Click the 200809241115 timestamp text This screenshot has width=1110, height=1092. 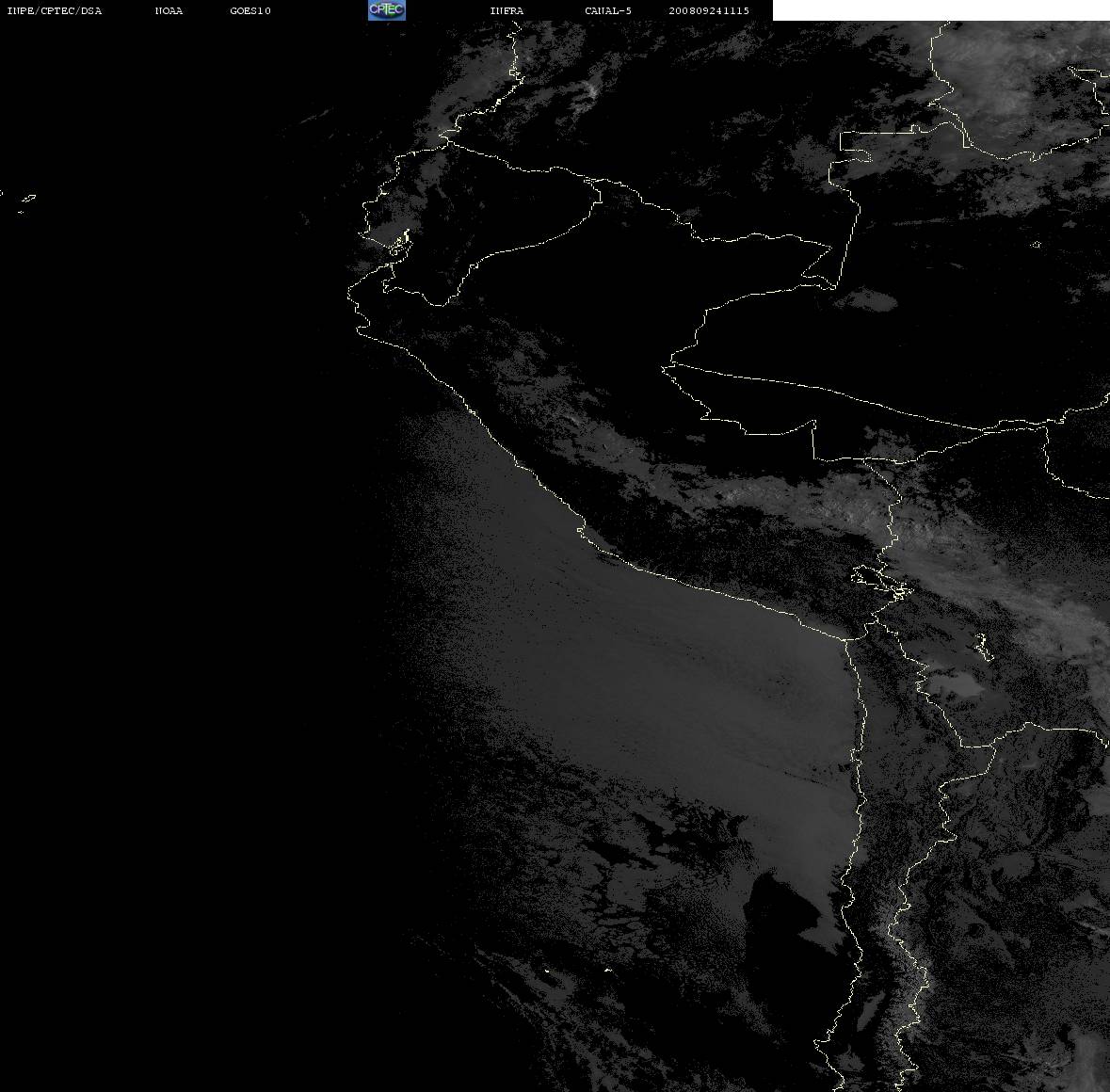(709, 10)
